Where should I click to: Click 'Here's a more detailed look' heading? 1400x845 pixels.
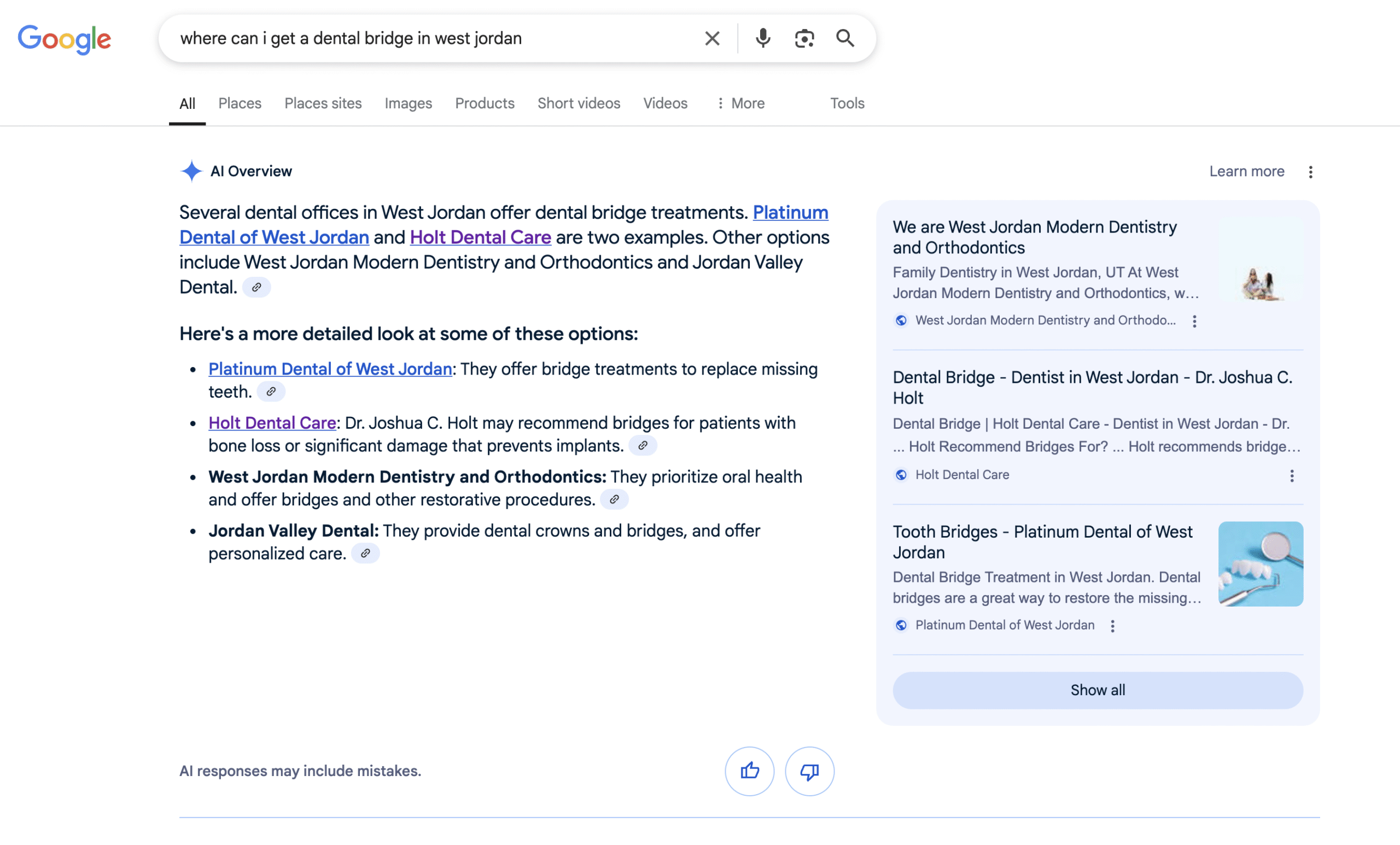pos(409,334)
